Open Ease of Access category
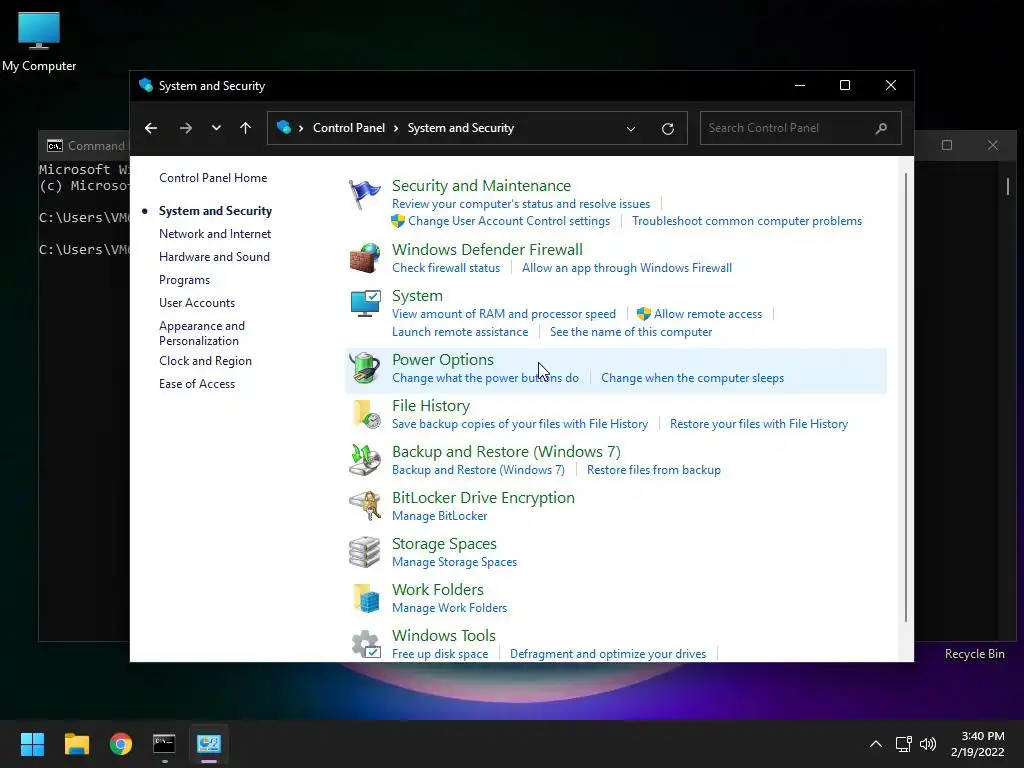Screen dimensions: 1024x768 [197, 383]
